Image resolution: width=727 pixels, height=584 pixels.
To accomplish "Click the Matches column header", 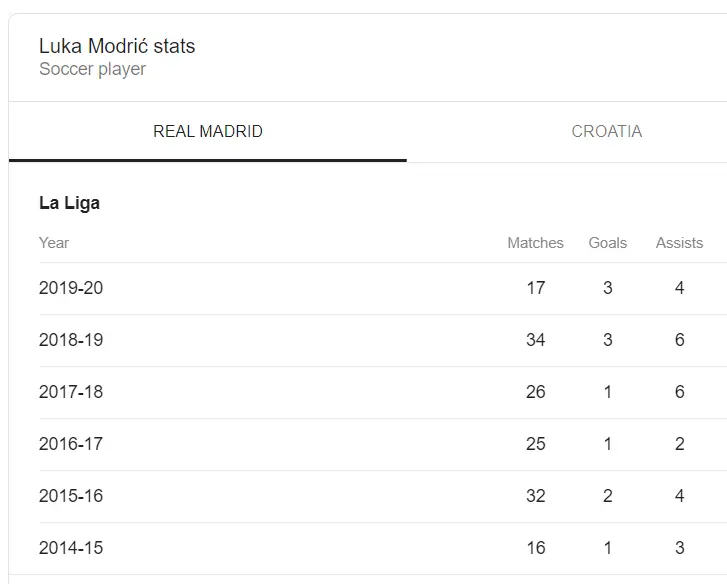I will coord(535,243).
